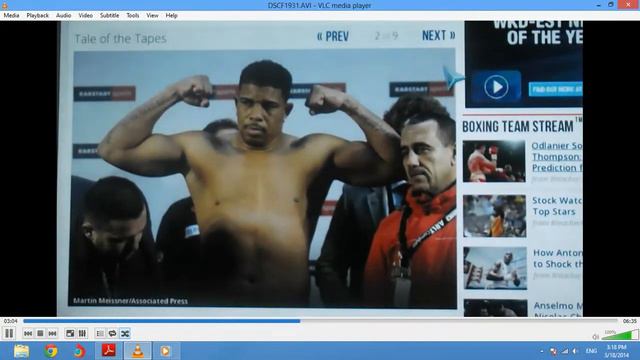Viewport: 640px width, 360px height.
Task: Set volume using the green volume slider
Action: pyautogui.click(x=620, y=336)
